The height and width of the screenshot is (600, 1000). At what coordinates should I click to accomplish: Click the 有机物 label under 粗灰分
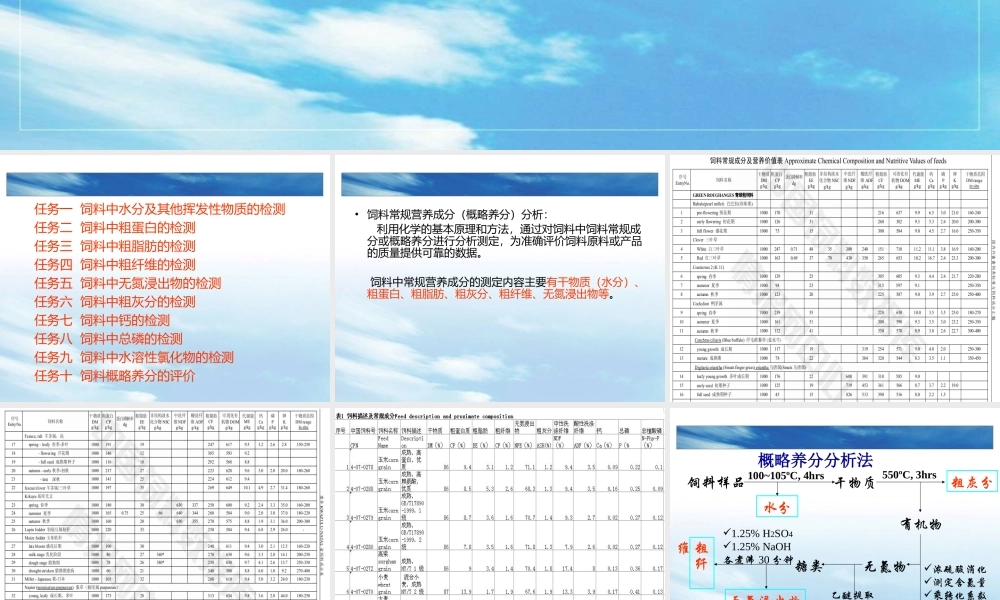click(922, 524)
